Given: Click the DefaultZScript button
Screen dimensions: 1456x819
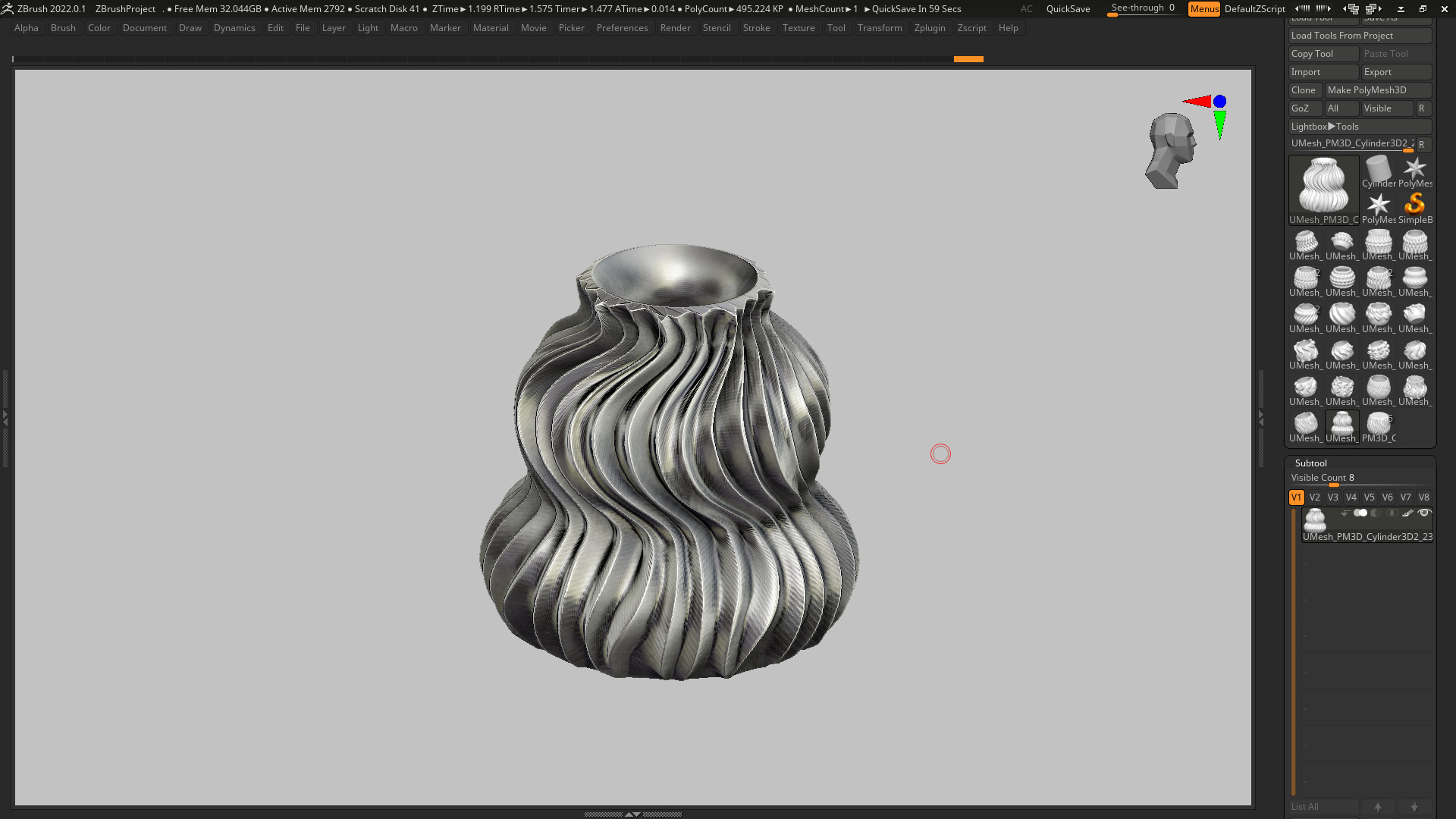Looking at the screenshot, I should [1254, 9].
